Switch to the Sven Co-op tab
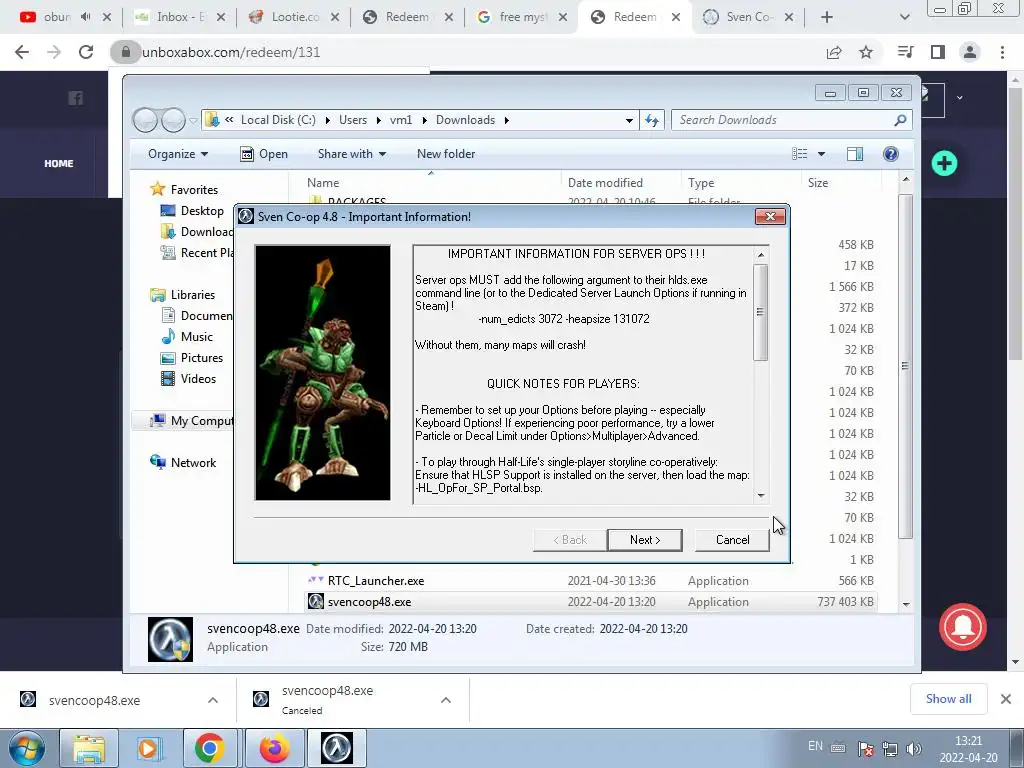The height and width of the screenshot is (768, 1024). click(x=748, y=17)
